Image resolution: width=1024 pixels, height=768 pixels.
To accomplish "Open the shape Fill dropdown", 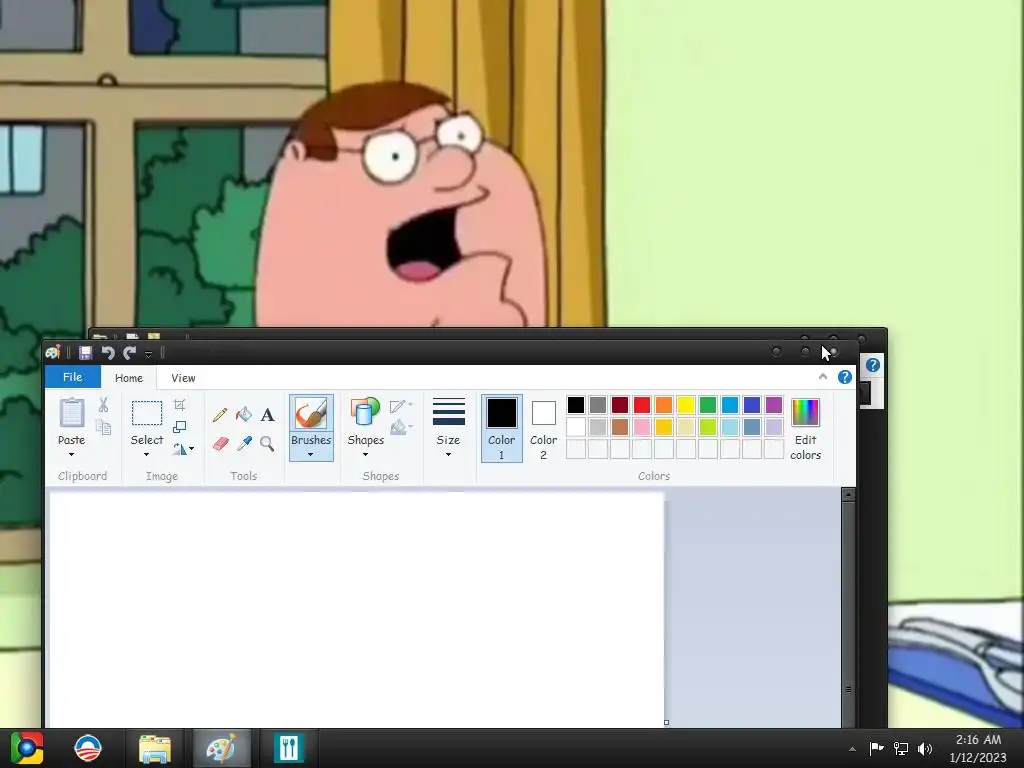I will tap(401, 428).
